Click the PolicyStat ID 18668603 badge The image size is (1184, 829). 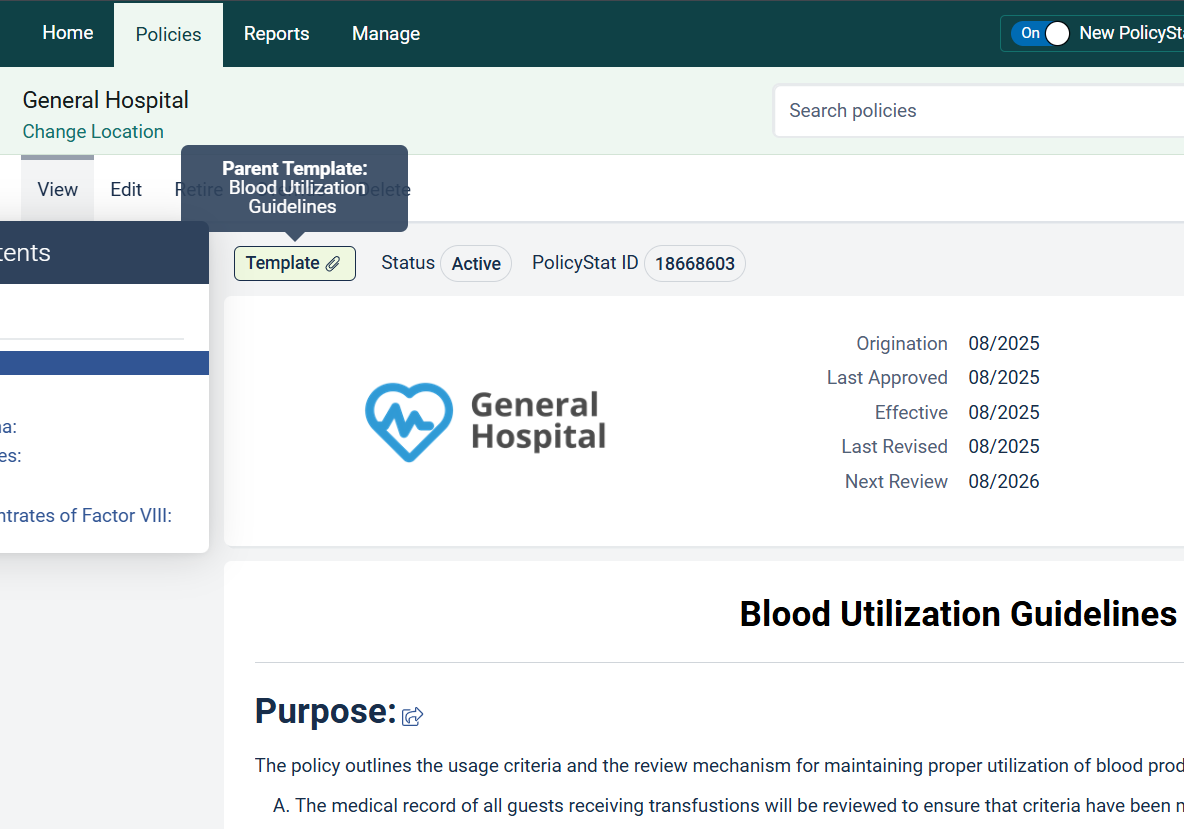tap(695, 264)
